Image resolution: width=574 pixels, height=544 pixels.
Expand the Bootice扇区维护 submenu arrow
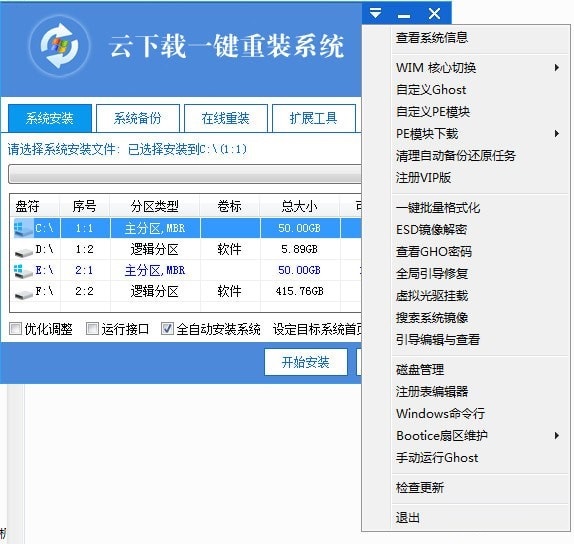pyautogui.click(x=556, y=435)
